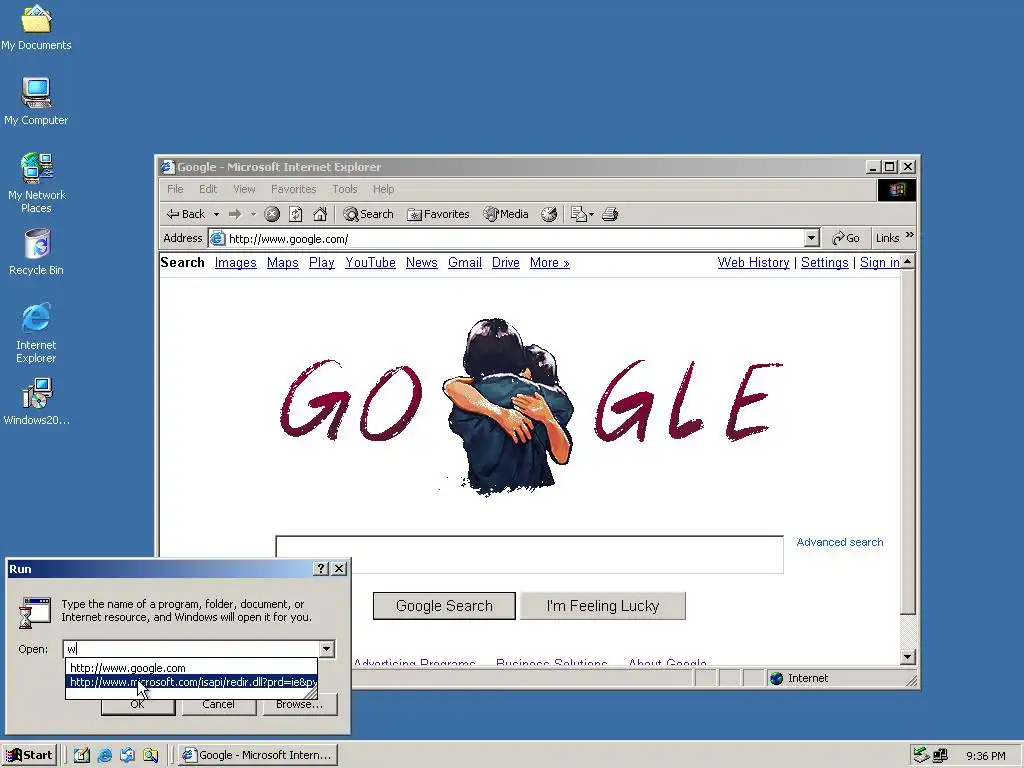
Task: Expand the Mail button dropdown arrow
Action: point(592,214)
